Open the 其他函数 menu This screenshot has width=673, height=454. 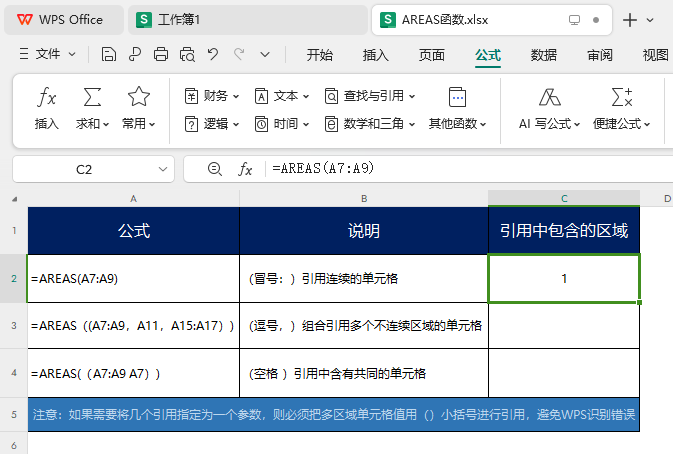pos(458,108)
